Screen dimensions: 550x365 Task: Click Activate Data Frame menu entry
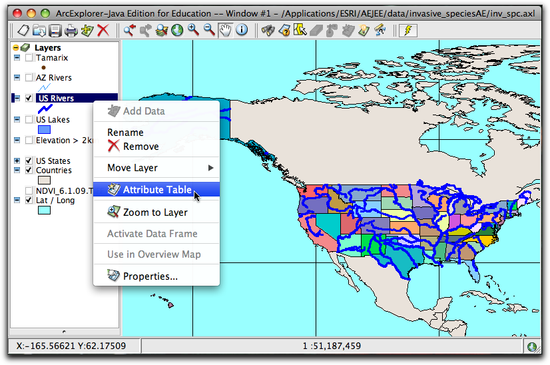coord(156,234)
